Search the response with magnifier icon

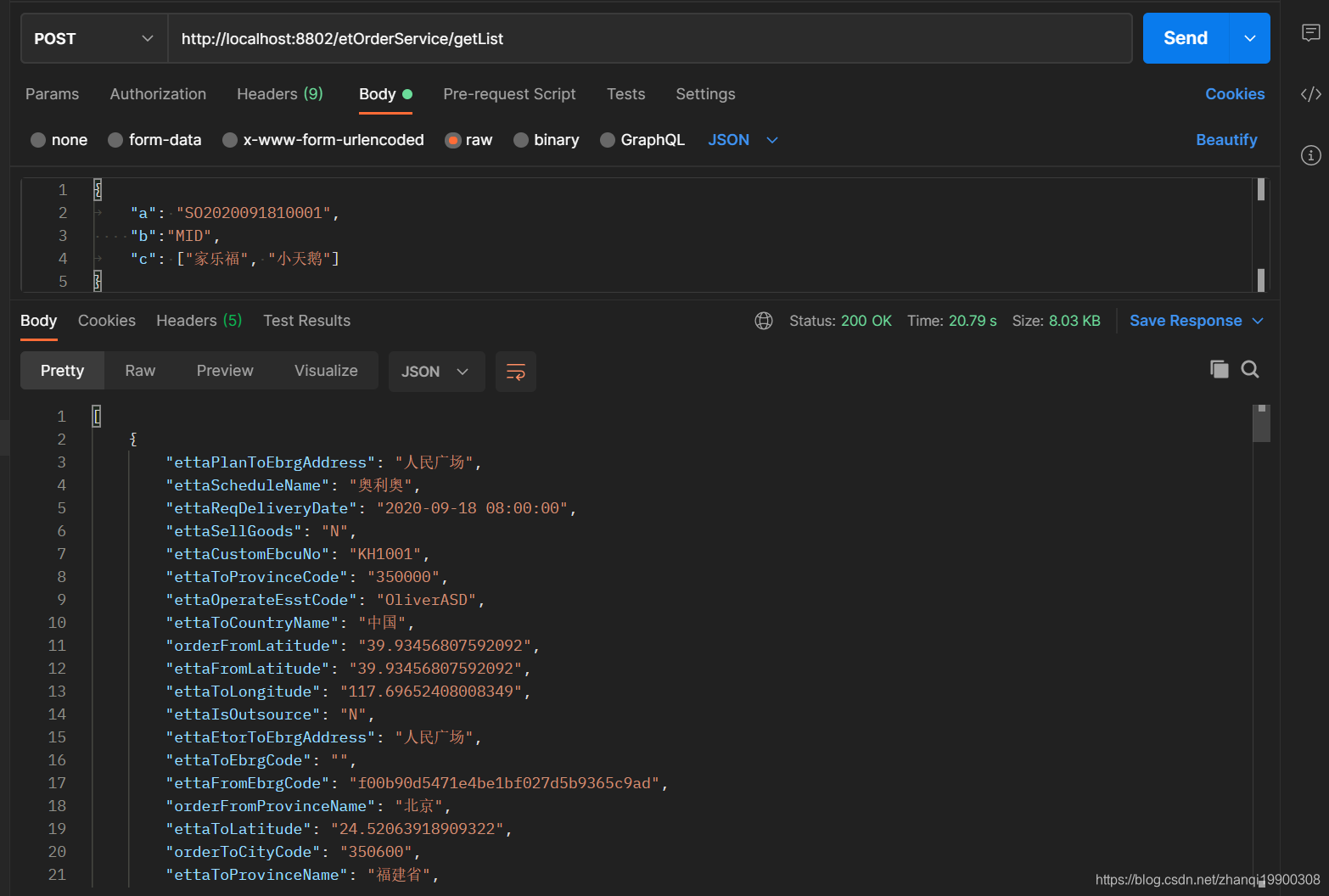tap(1250, 369)
